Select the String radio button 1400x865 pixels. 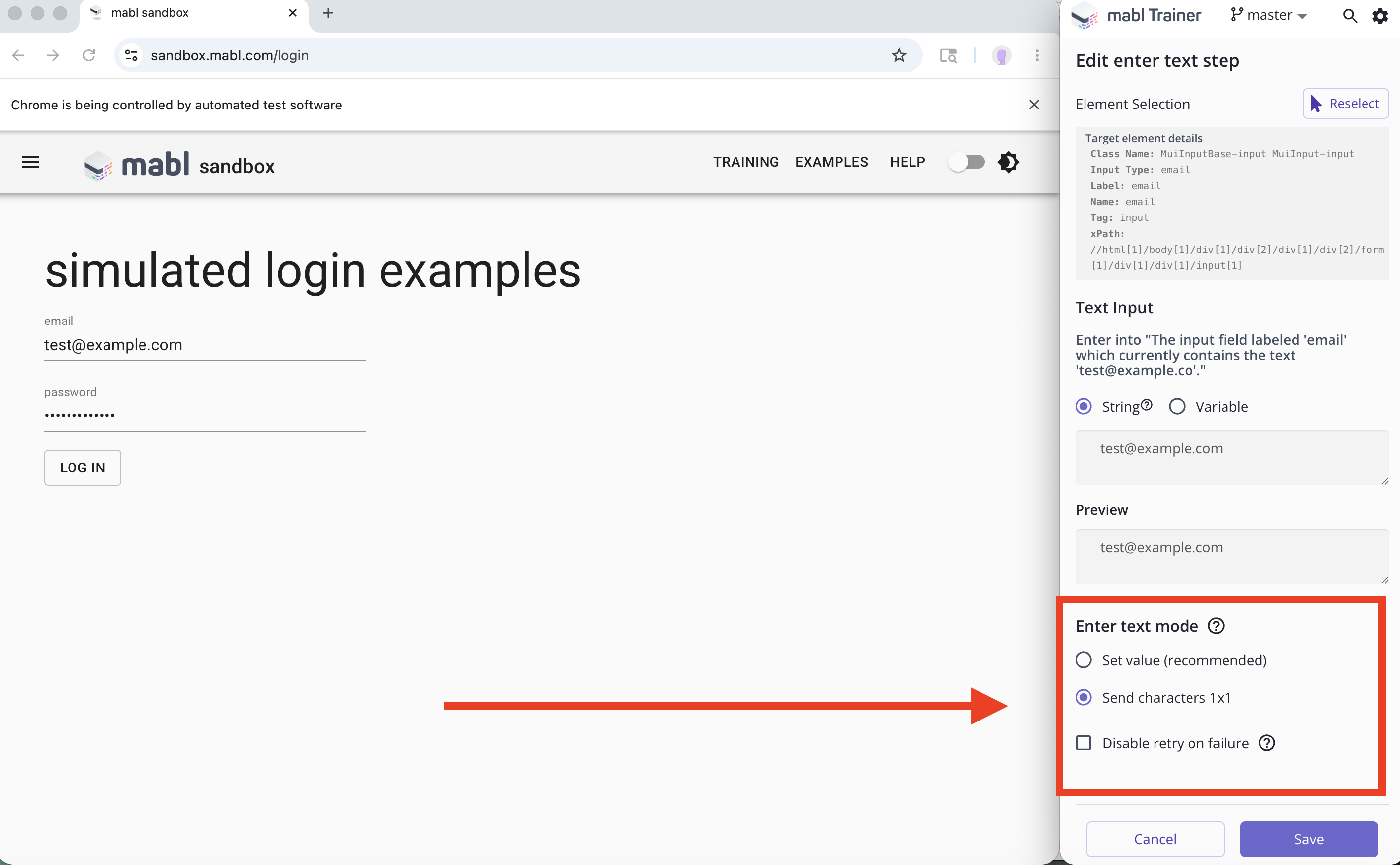point(1084,407)
